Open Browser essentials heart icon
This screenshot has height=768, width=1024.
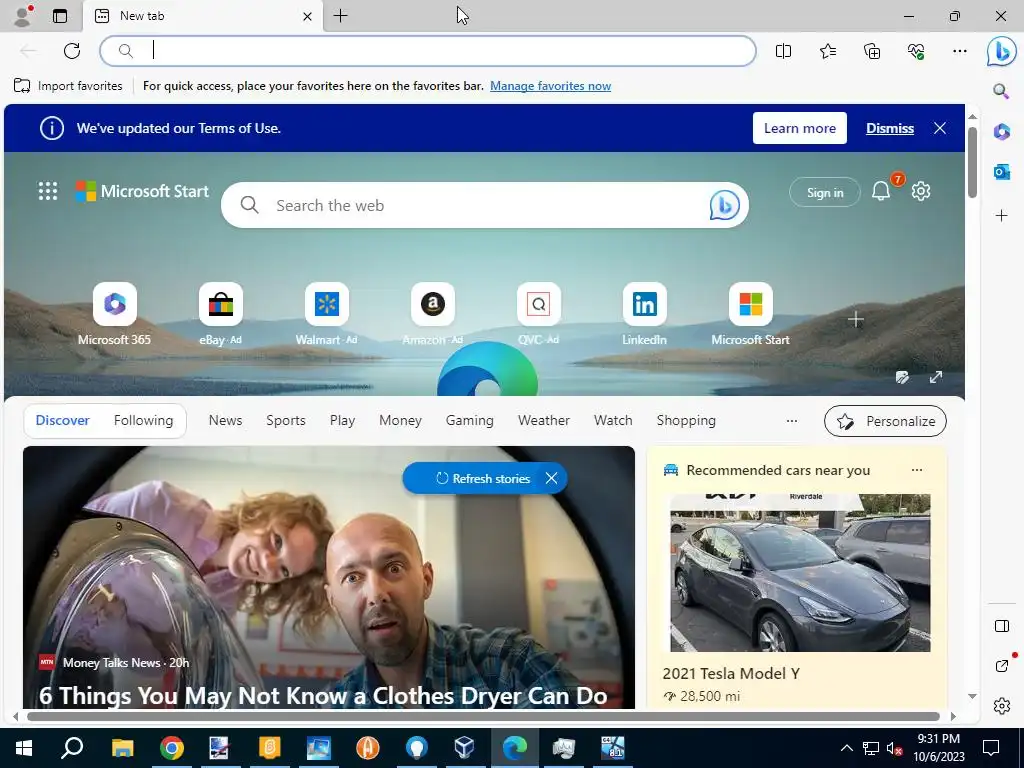(916, 51)
